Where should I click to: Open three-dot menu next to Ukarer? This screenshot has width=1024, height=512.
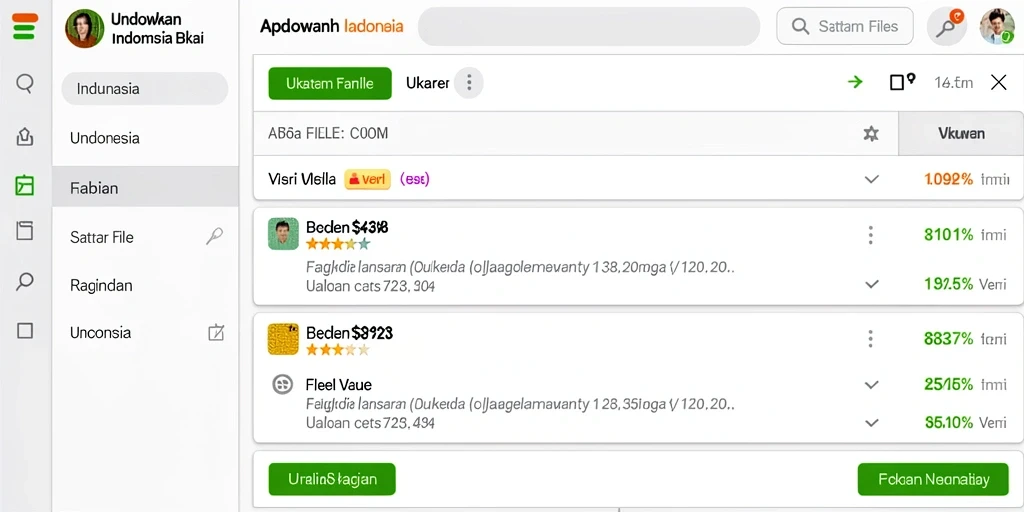(x=468, y=83)
